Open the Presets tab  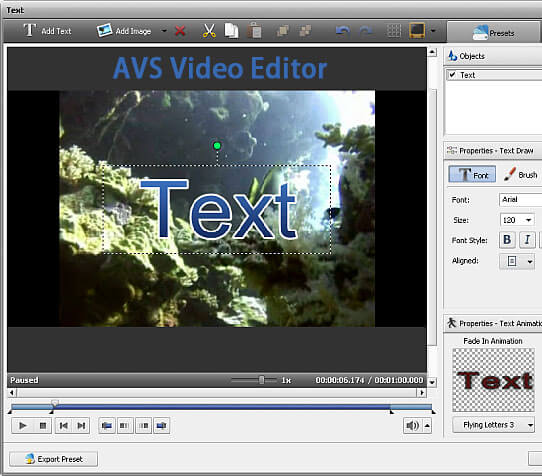coord(494,33)
